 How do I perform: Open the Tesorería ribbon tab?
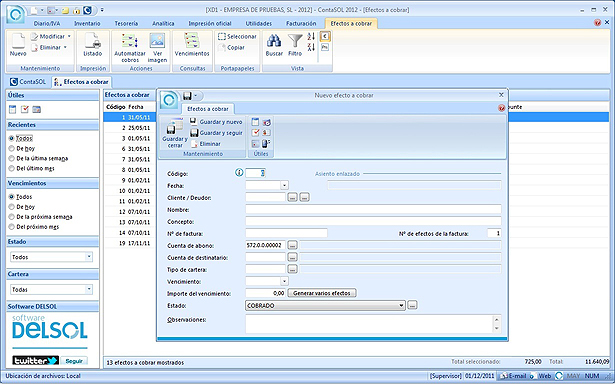(x=126, y=24)
